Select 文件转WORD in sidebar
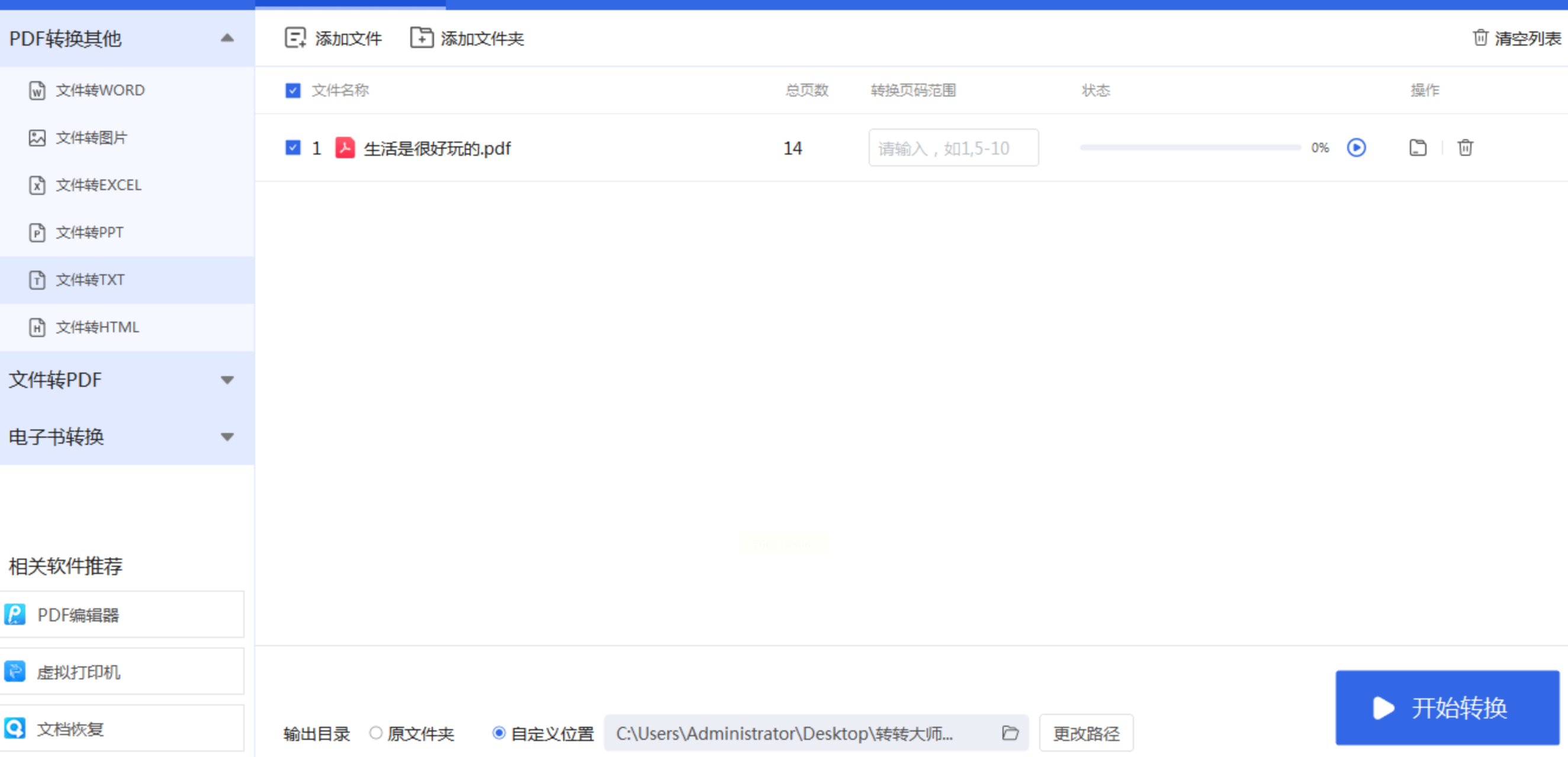 coord(100,91)
